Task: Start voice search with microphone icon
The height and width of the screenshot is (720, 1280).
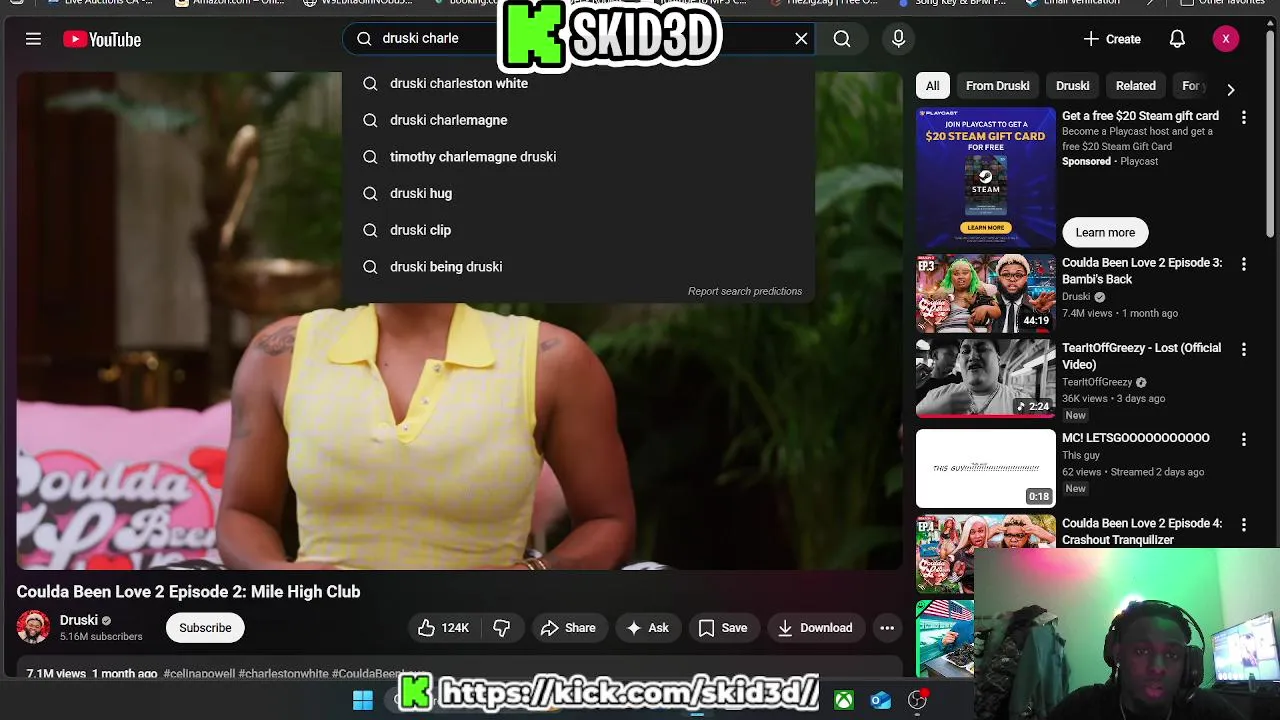Action: (x=898, y=38)
